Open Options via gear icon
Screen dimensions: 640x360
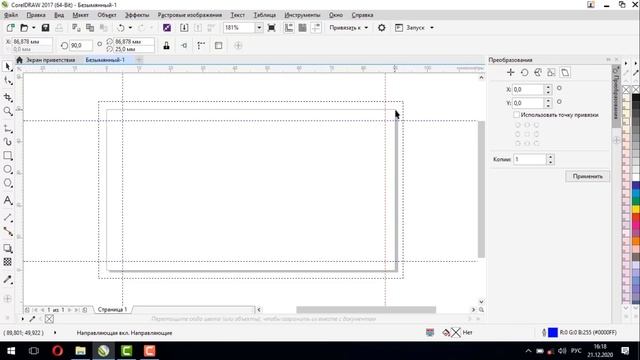tap(382, 28)
